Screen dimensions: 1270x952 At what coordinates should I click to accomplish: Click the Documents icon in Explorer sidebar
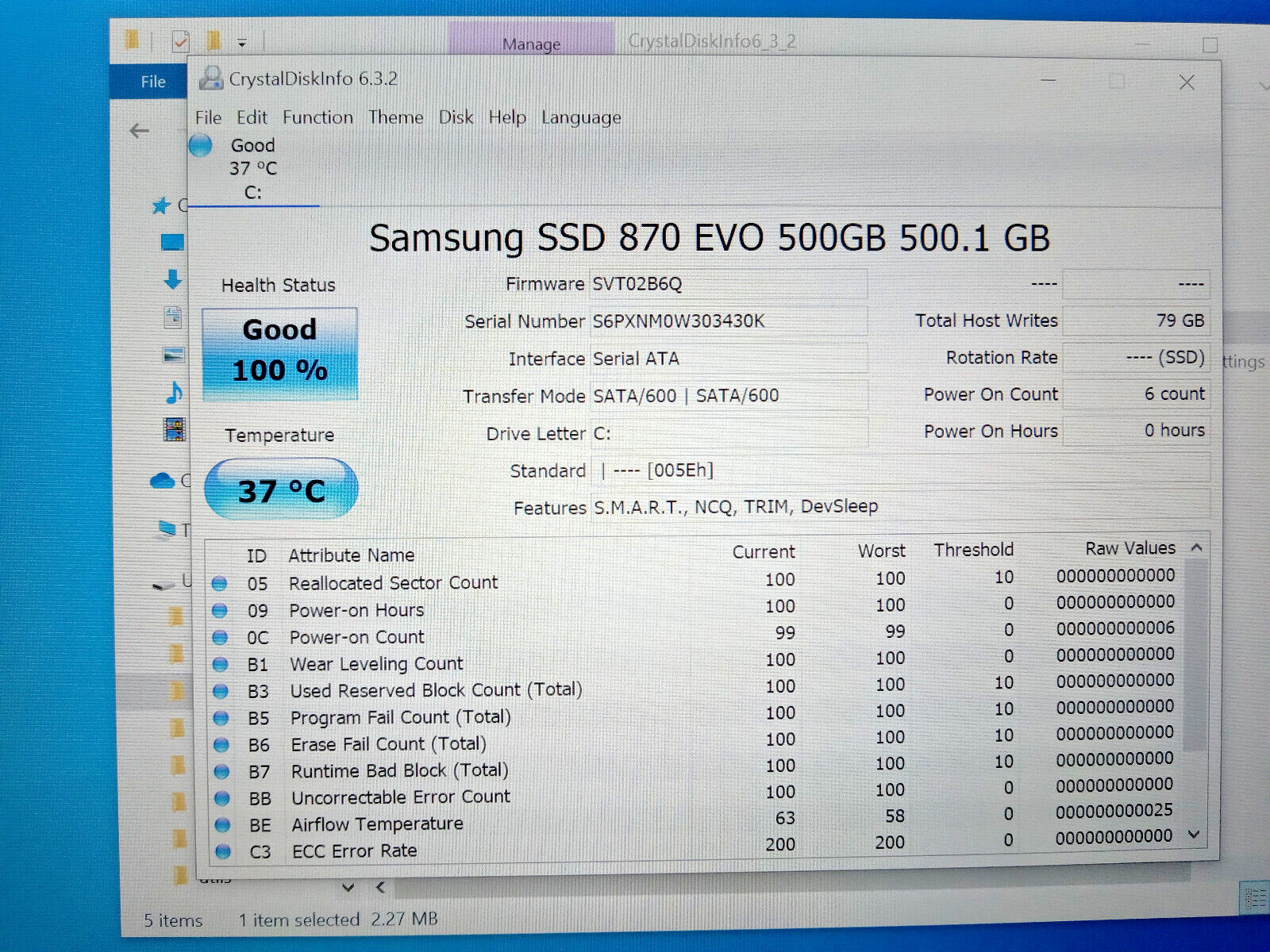173,317
